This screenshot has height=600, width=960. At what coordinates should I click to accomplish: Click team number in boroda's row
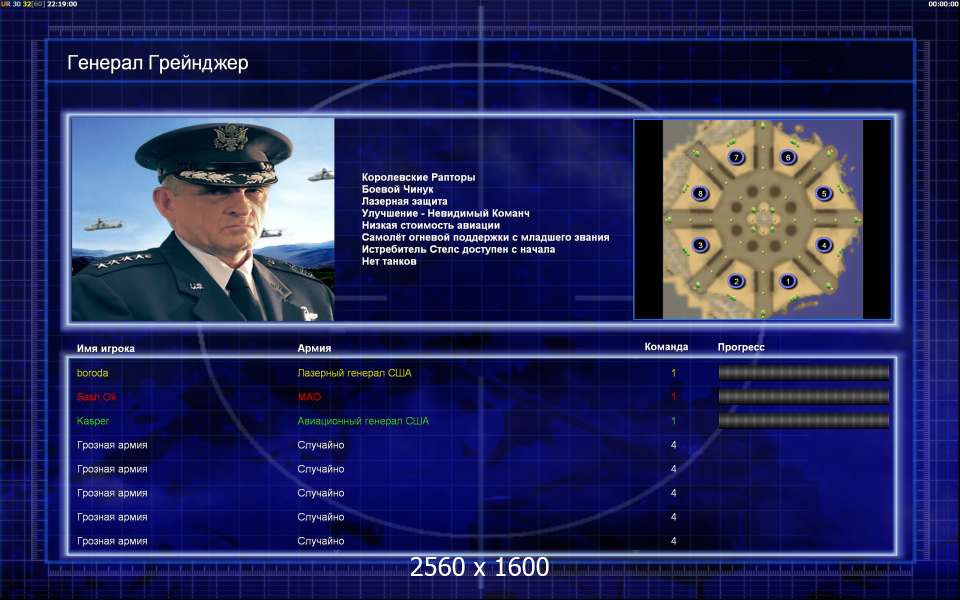pos(673,373)
